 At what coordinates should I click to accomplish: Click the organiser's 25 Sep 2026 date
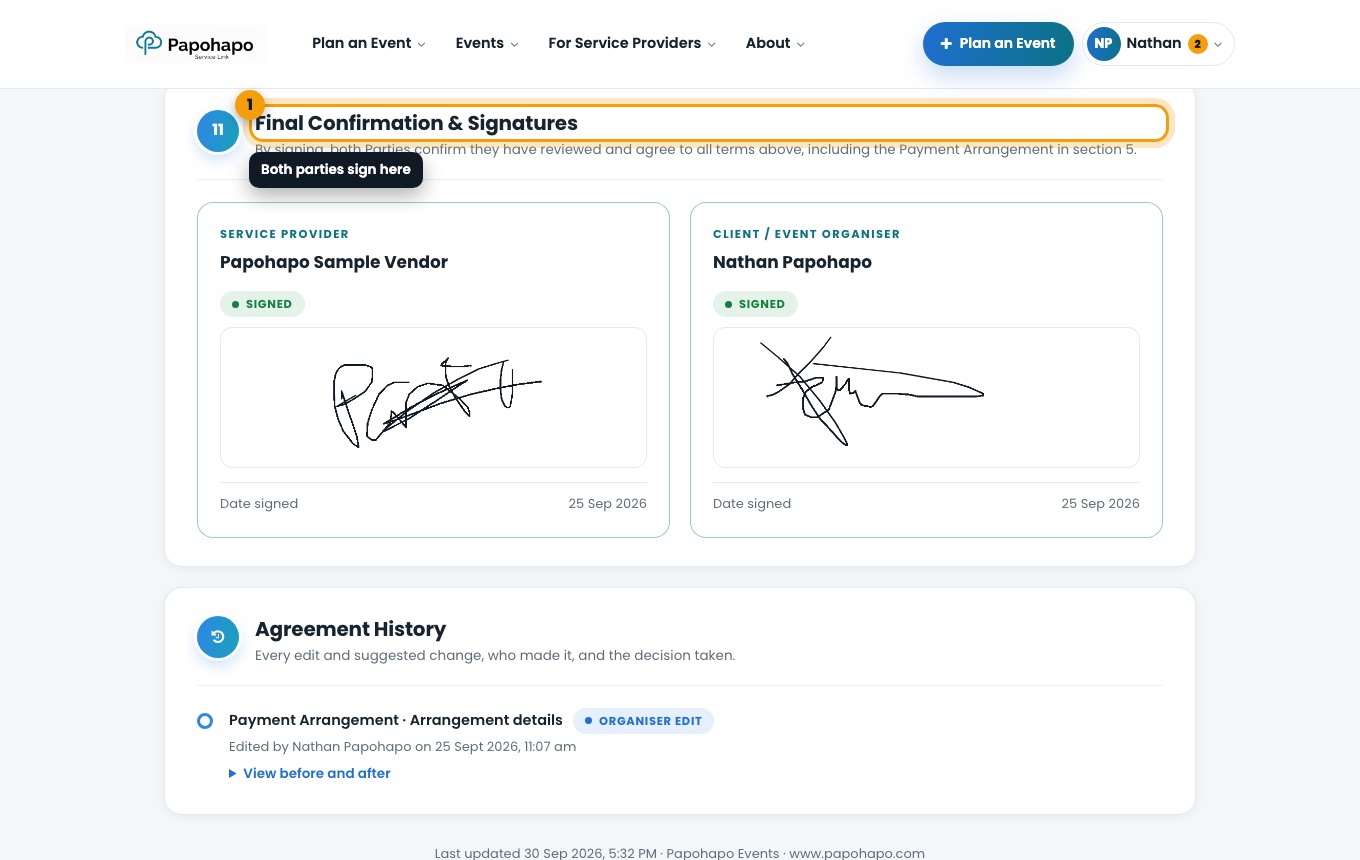click(1100, 503)
